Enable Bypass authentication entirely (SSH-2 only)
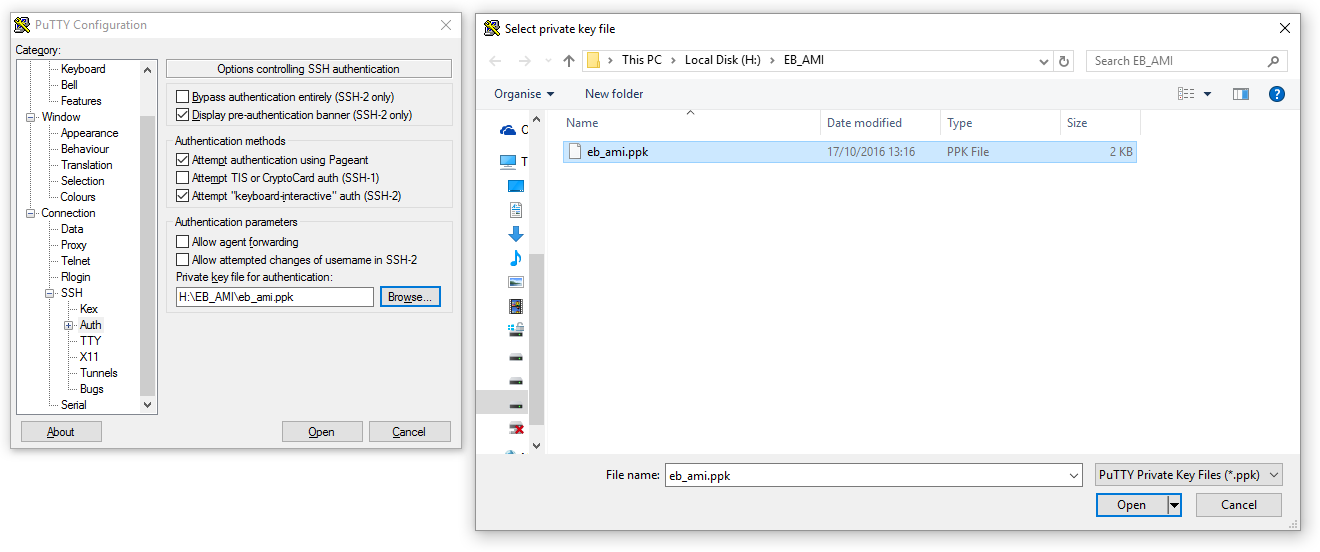The height and width of the screenshot is (552, 1320). pos(182,97)
